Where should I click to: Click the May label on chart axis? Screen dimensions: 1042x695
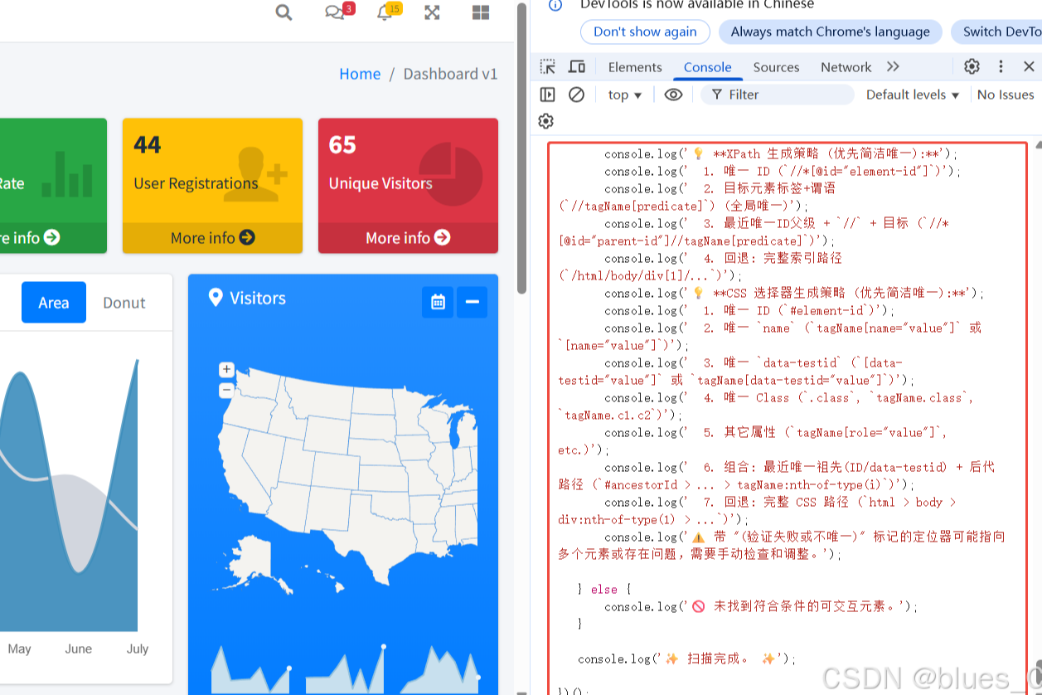pos(19,649)
